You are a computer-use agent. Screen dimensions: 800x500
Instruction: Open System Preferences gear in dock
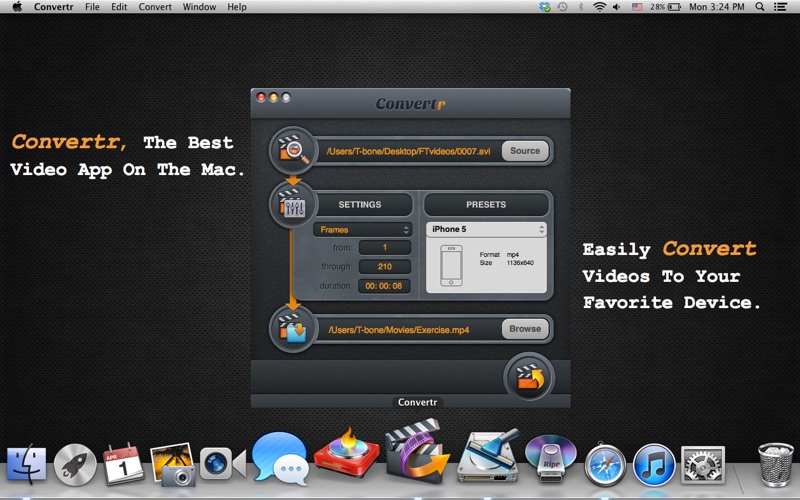click(703, 465)
